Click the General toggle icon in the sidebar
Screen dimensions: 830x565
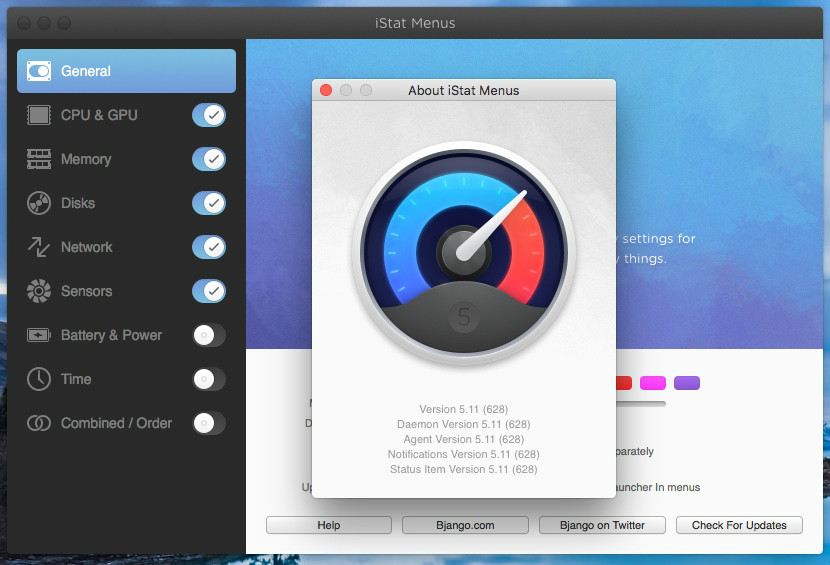[39, 71]
